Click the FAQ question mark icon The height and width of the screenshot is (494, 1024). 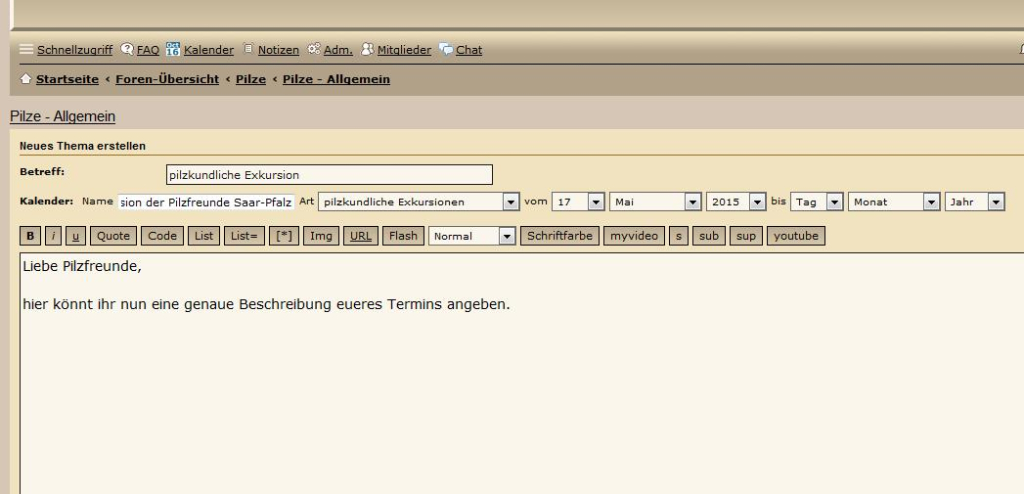[127, 50]
